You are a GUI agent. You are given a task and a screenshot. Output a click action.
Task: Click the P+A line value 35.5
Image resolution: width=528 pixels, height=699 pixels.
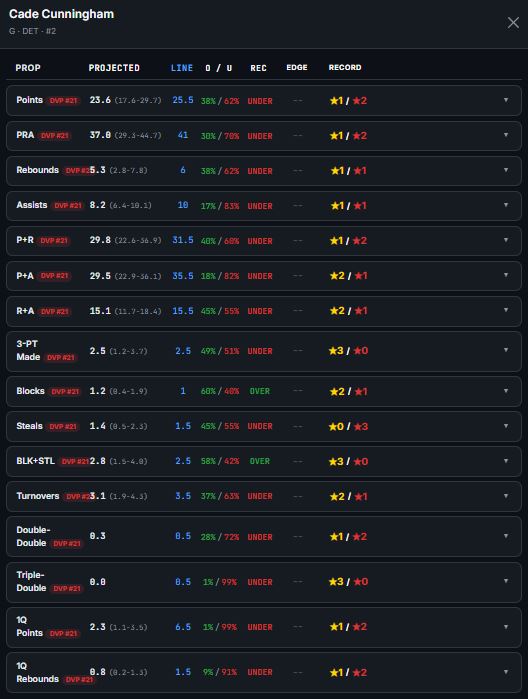[x=183, y=275]
